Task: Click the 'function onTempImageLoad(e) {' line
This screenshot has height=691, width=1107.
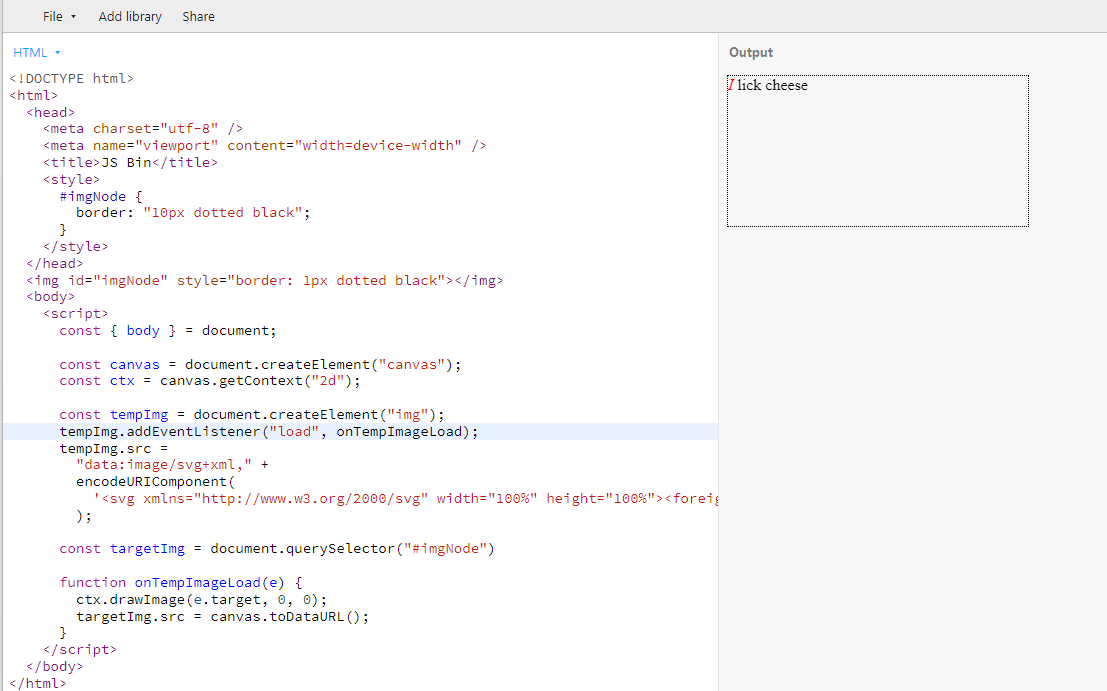Action: [x=181, y=582]
